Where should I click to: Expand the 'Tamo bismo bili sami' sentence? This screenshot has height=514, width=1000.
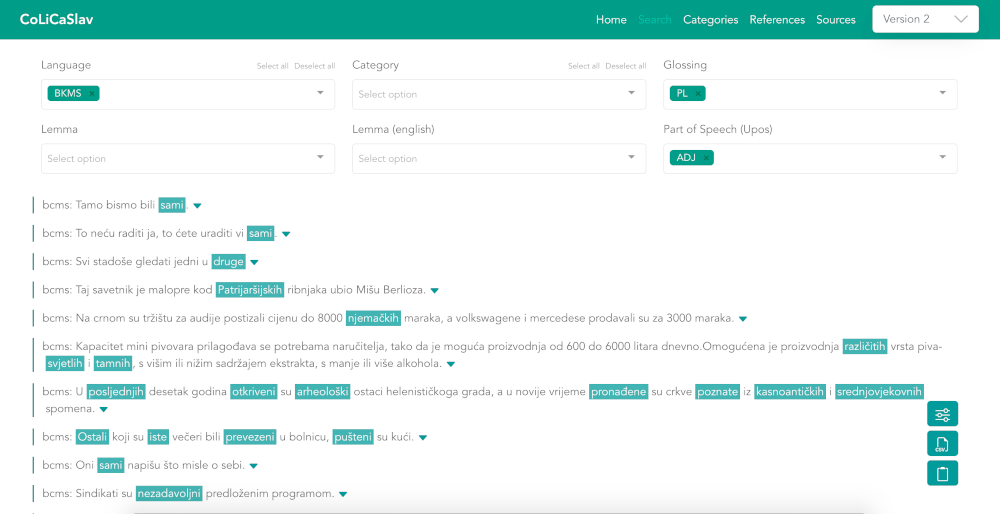point(197,206)
